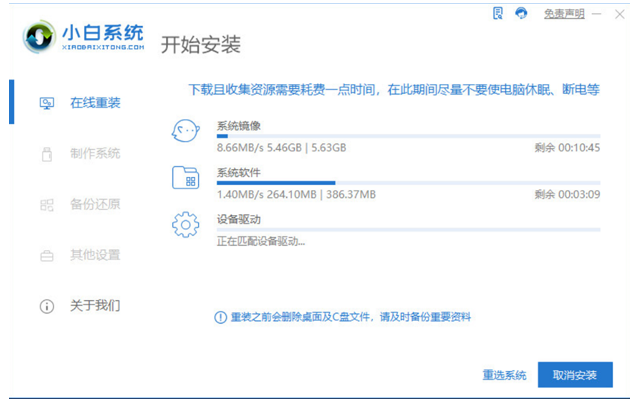
Task: Click the 设备驱动 gear icon
Action: click(x=185, y=224)
